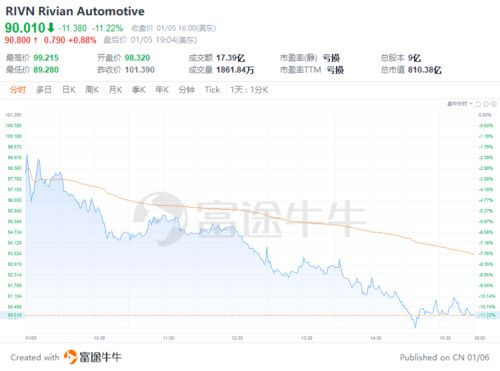This screenshot has height=371, width=500.
Task: Click the rightmost circular chart toolbar icon
Action: point(494,104)
